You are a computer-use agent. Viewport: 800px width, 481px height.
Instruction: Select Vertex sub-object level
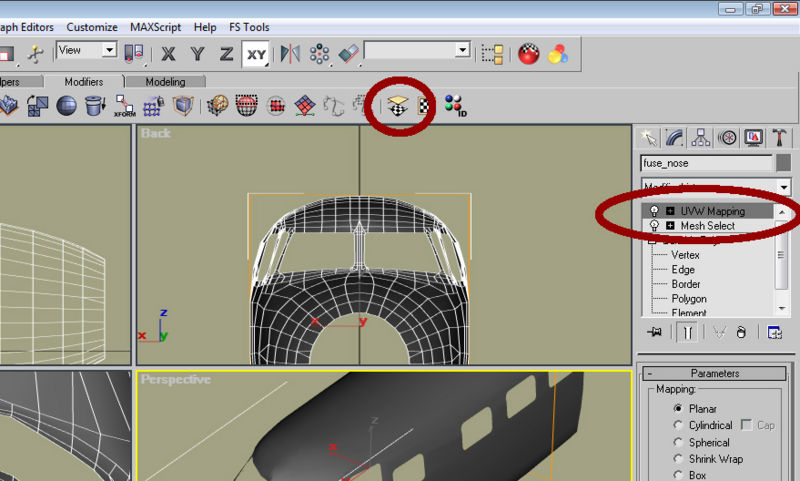(685, 255)
